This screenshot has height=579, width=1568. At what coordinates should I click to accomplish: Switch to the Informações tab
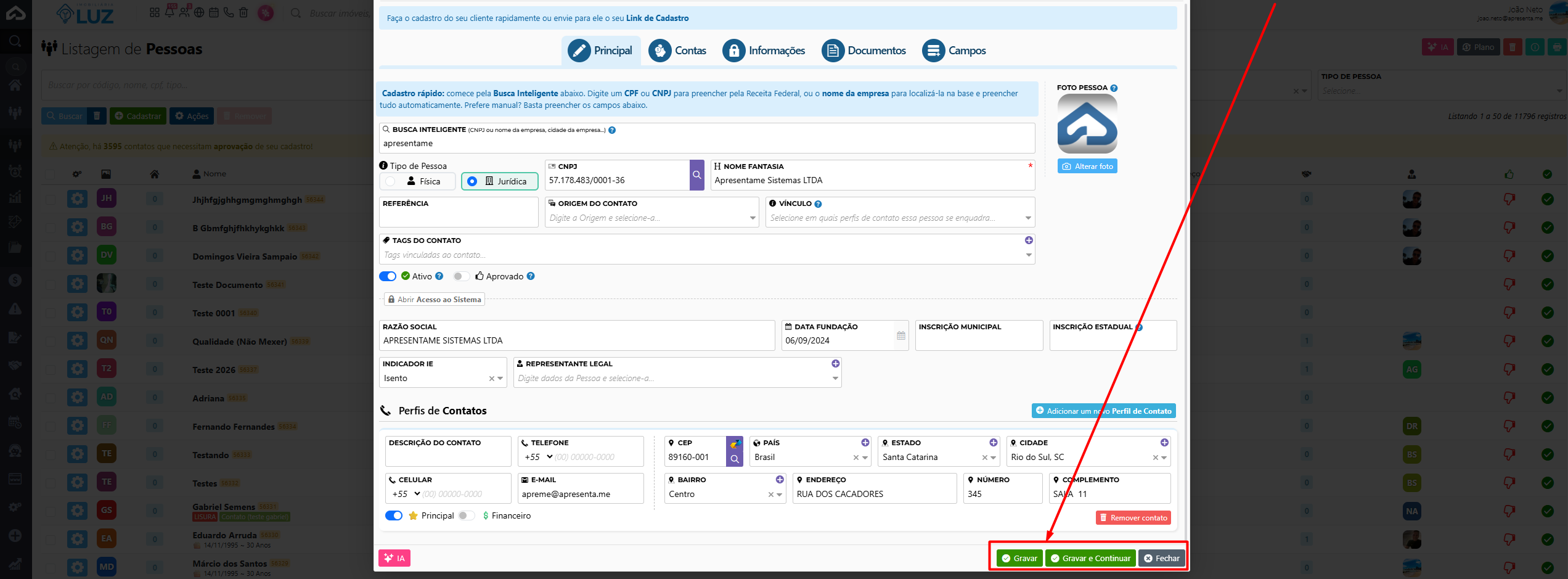point(764,51)
